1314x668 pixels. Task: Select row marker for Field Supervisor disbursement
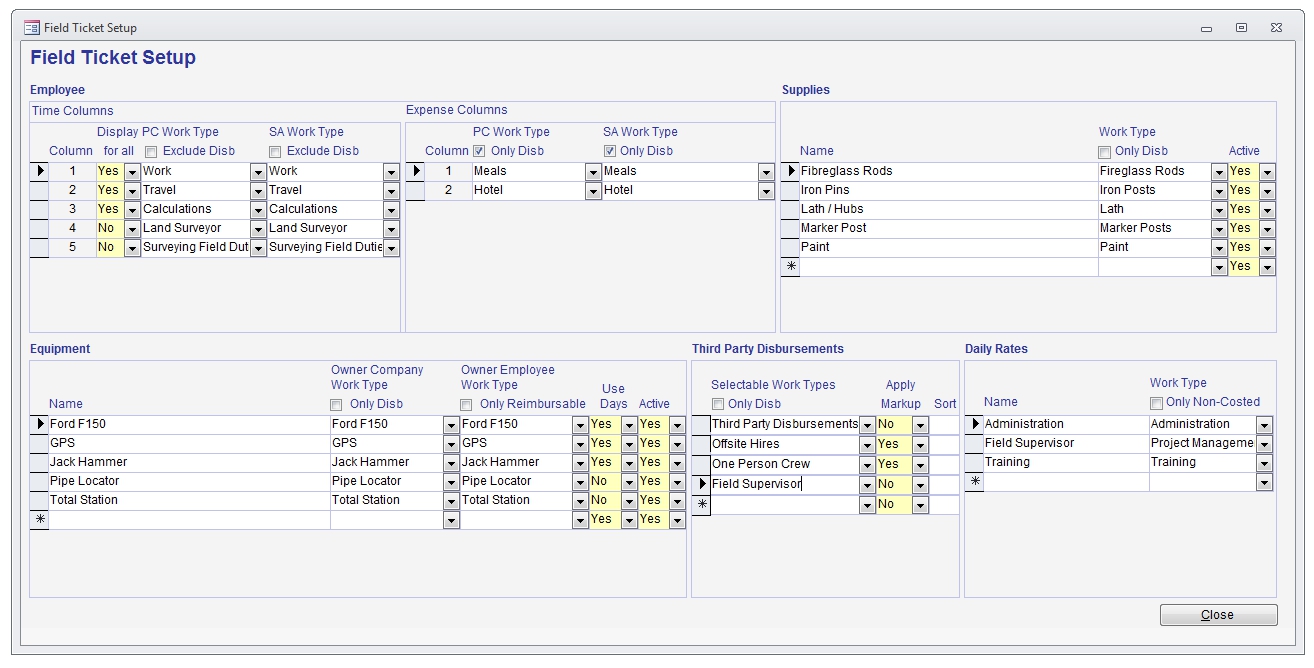coord(701,484)
